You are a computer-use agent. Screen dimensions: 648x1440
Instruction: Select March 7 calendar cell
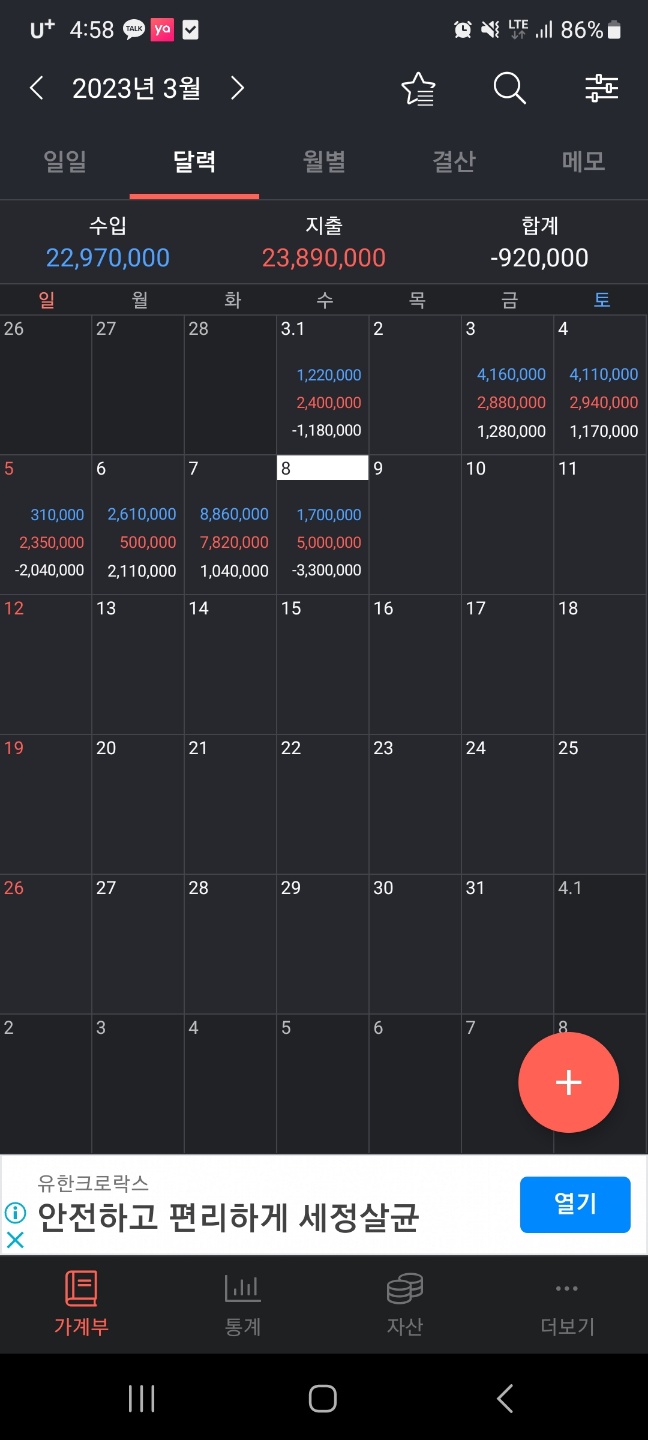(230, 524)
